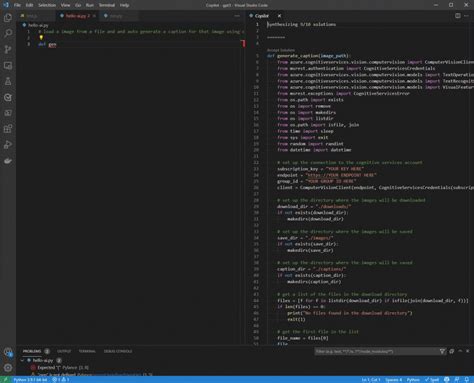Switch to the Debug Console tab
This screenshot has height=383, width=474.
[x=118, y=351]
